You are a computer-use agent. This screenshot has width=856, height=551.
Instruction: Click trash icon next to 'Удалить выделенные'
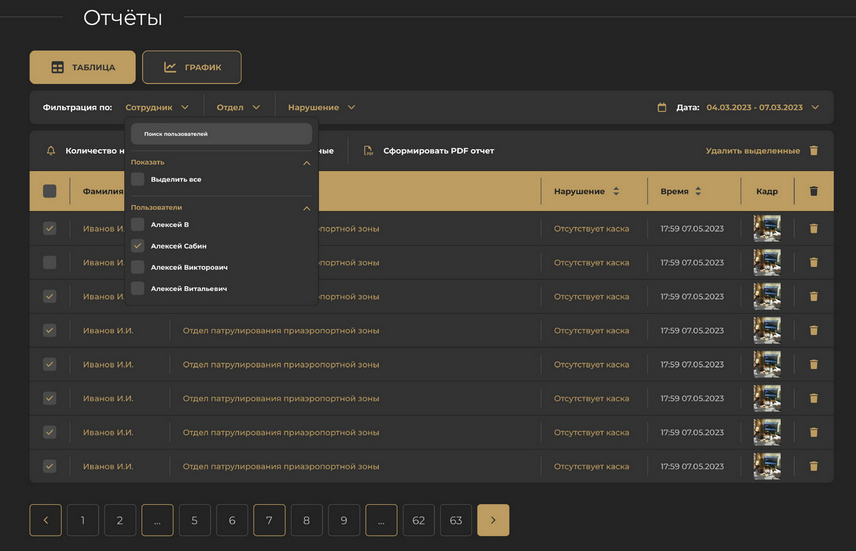pos(813,151)
